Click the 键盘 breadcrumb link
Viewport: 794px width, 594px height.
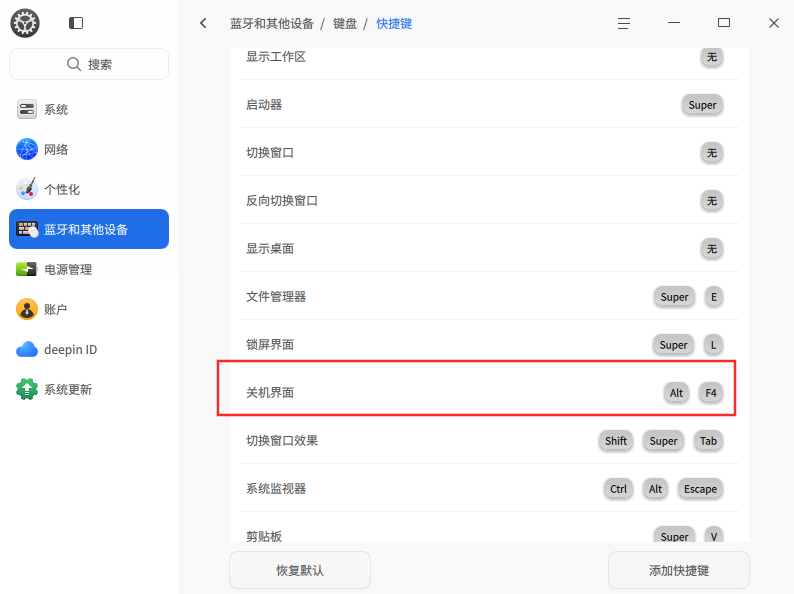pos(345,24)
